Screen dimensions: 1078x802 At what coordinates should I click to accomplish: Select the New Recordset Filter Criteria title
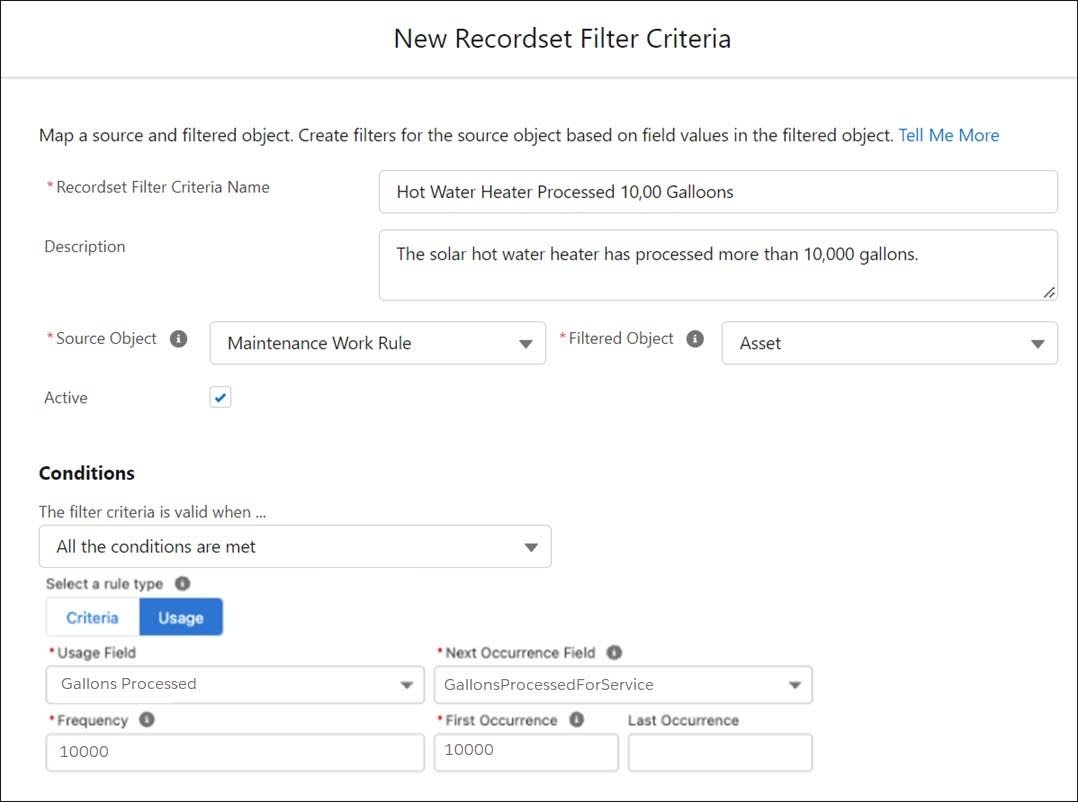pyautogui.click(x=562, y=38)
